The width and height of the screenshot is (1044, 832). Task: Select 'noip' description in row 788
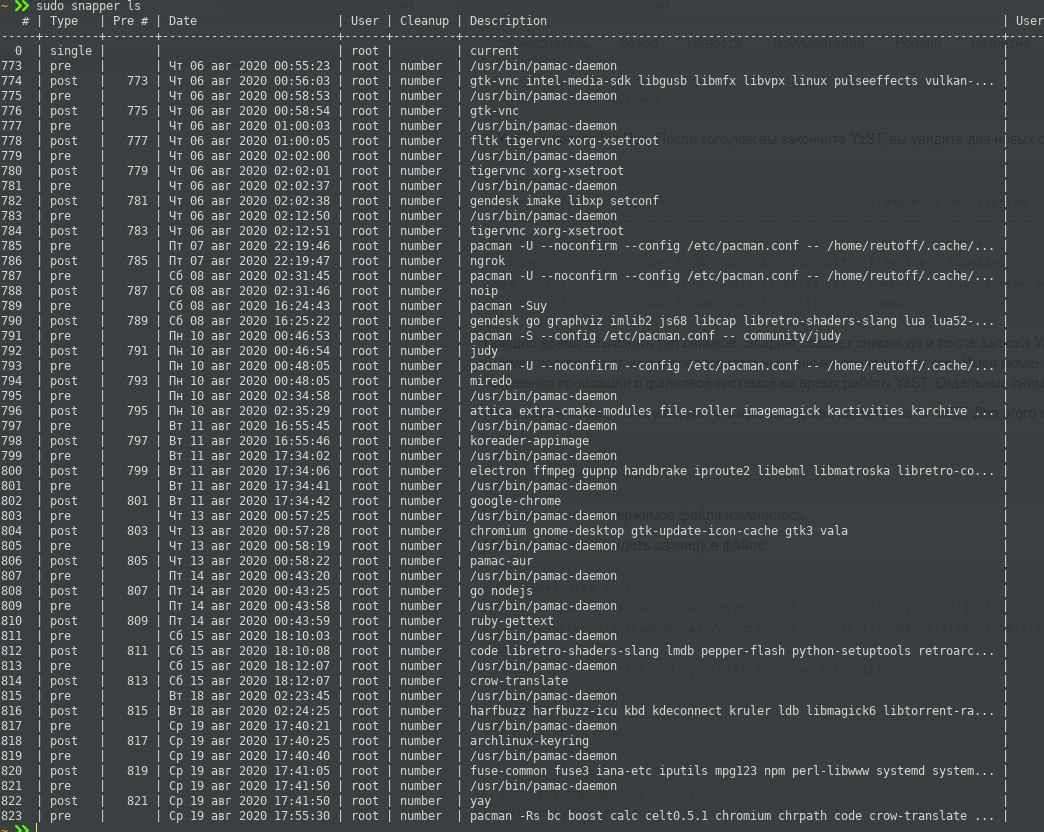point(484,291)
